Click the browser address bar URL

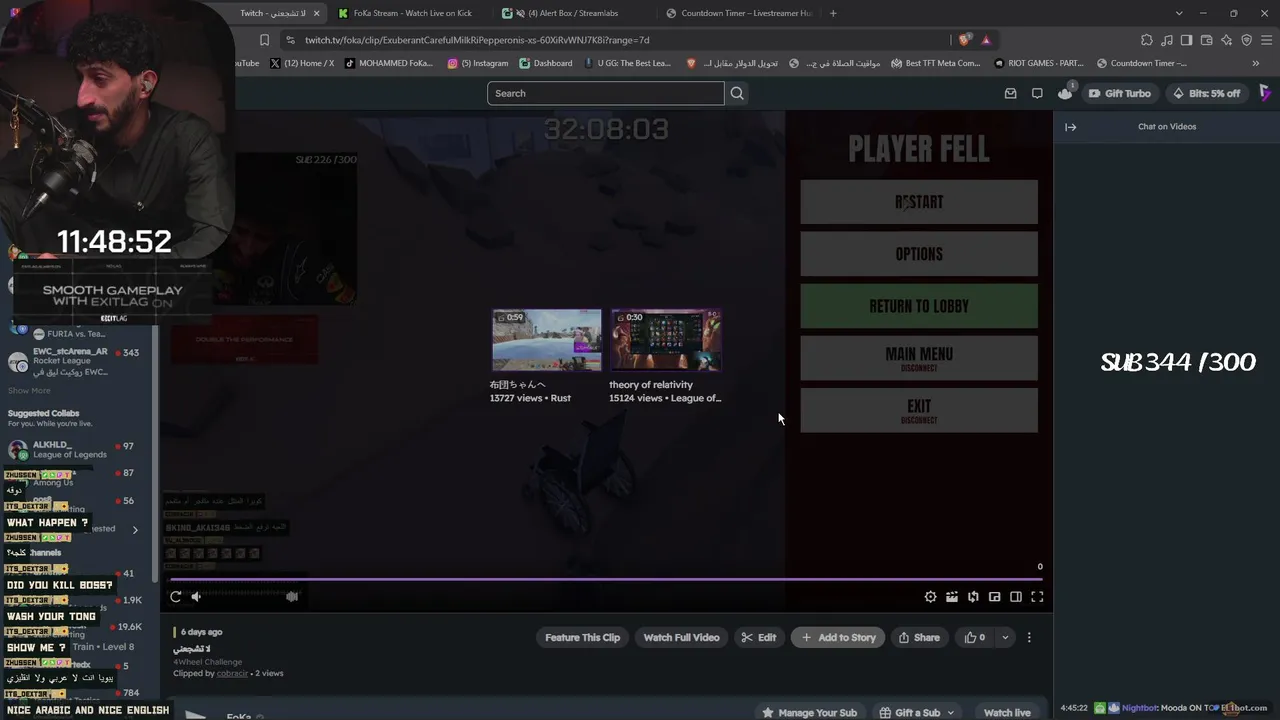tap(477, 40)
